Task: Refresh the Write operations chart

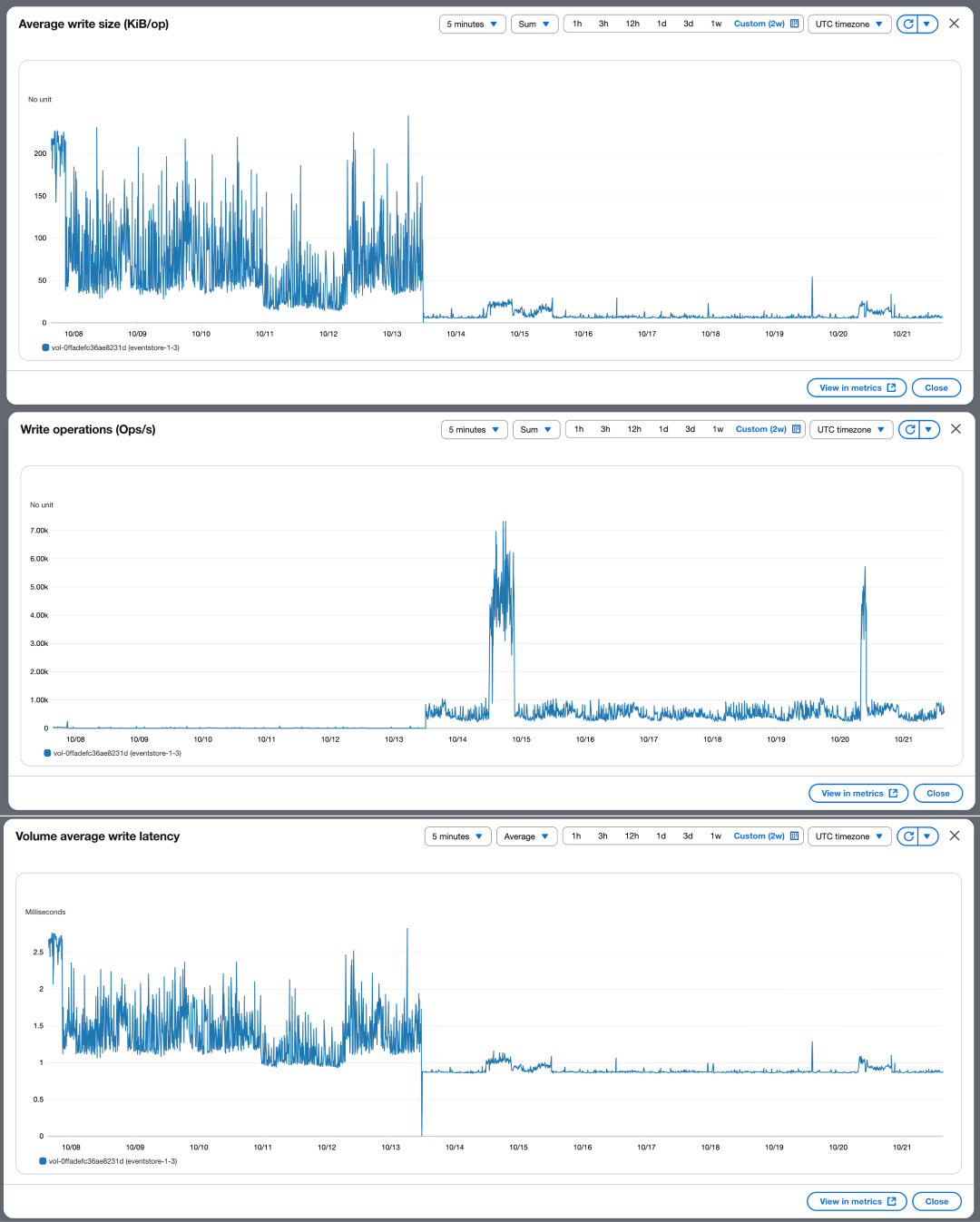Action: click(910, 430)
